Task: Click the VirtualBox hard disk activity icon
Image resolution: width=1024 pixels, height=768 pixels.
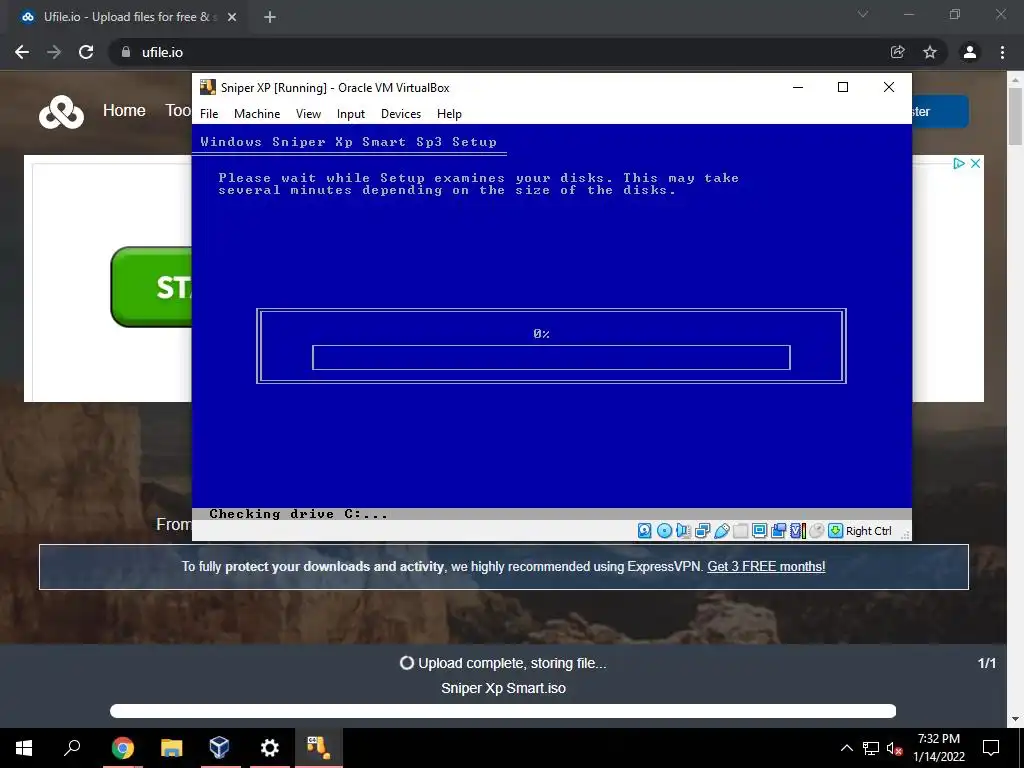Action: tap(645, 531)
